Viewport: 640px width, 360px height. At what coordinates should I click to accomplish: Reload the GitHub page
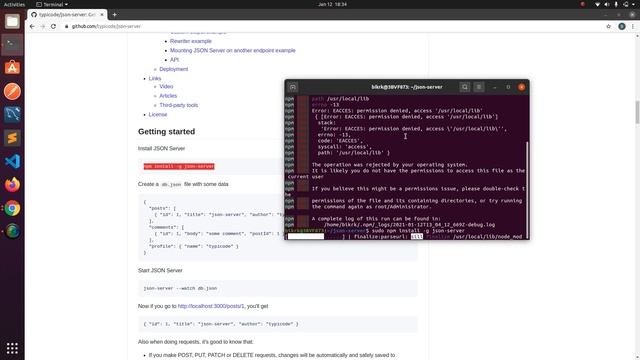[53, 26]
